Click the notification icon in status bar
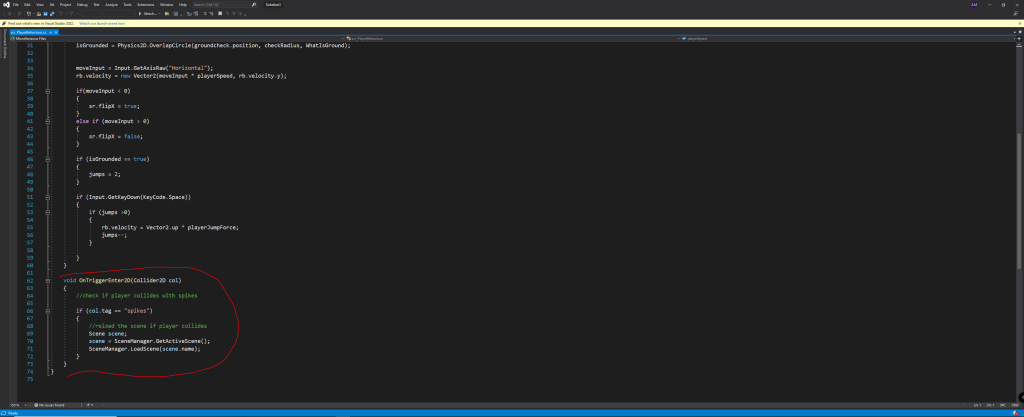 [x=1016, y=412]
